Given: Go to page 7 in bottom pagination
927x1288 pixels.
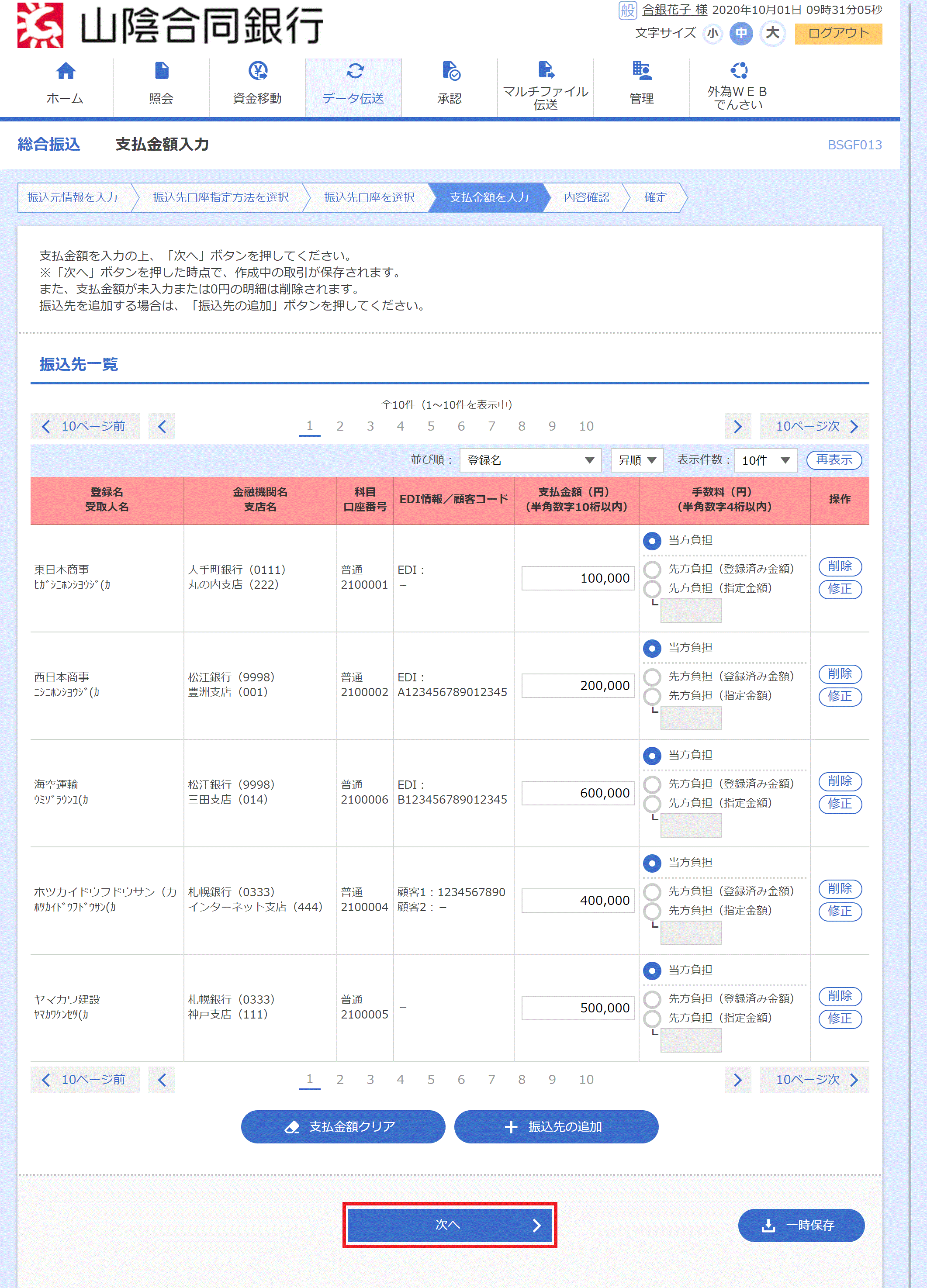Looking at the screenshot, I should point(491,1080).
